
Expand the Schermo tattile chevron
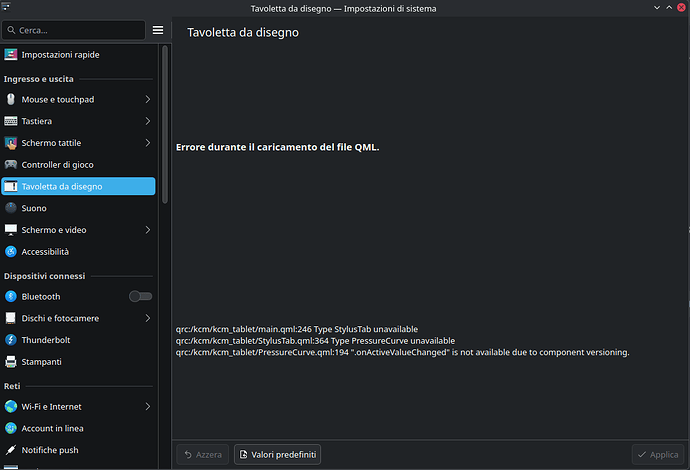point(148,143)
